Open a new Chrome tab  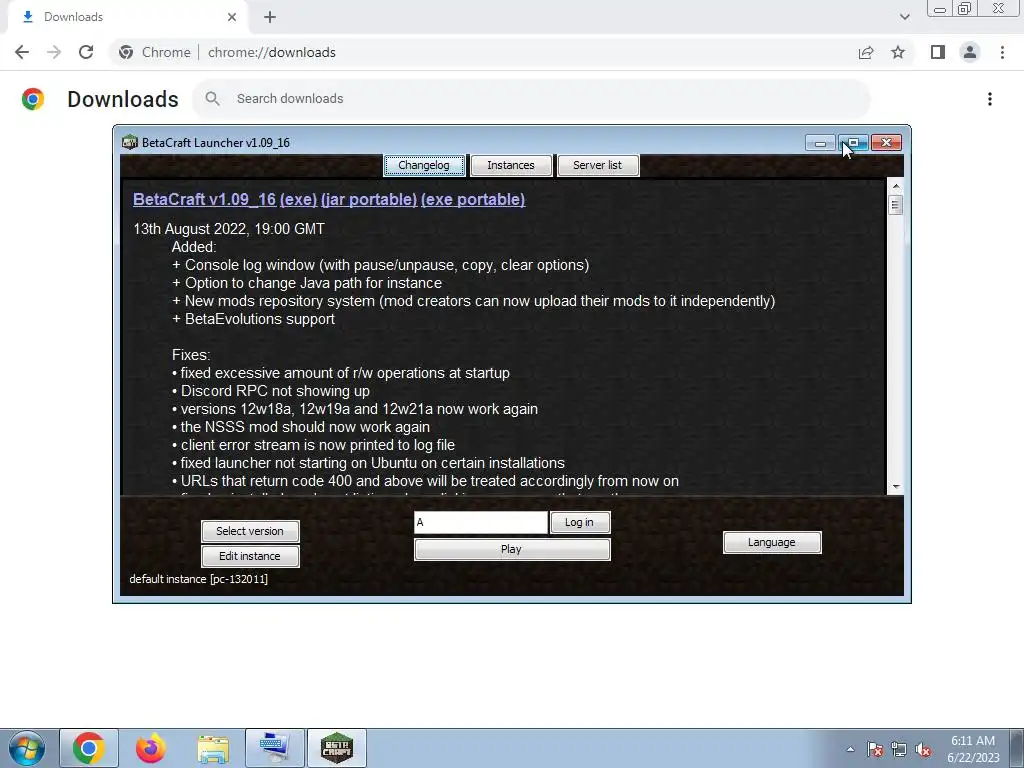pyautogui.click(x=270, y=17)
